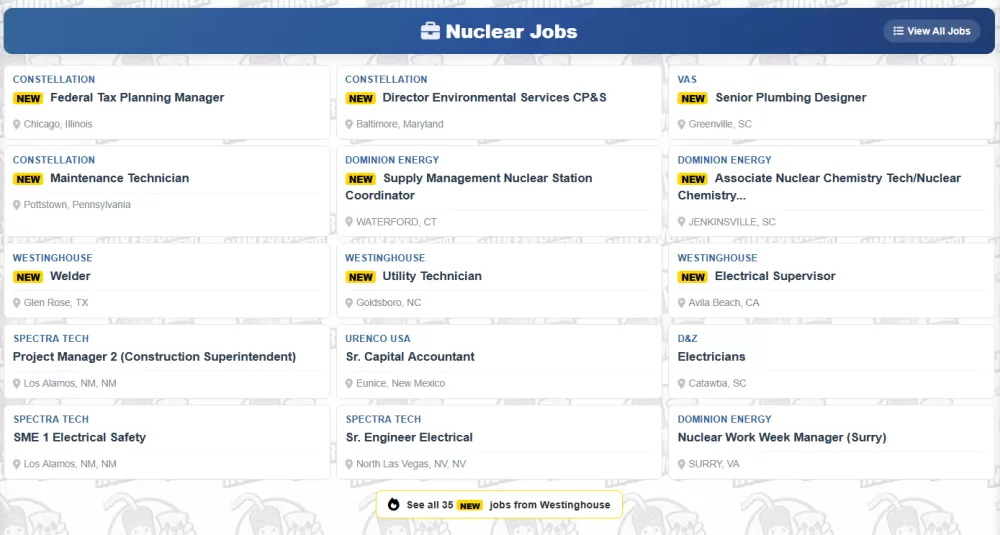Click VAS company label

[687, 80]
